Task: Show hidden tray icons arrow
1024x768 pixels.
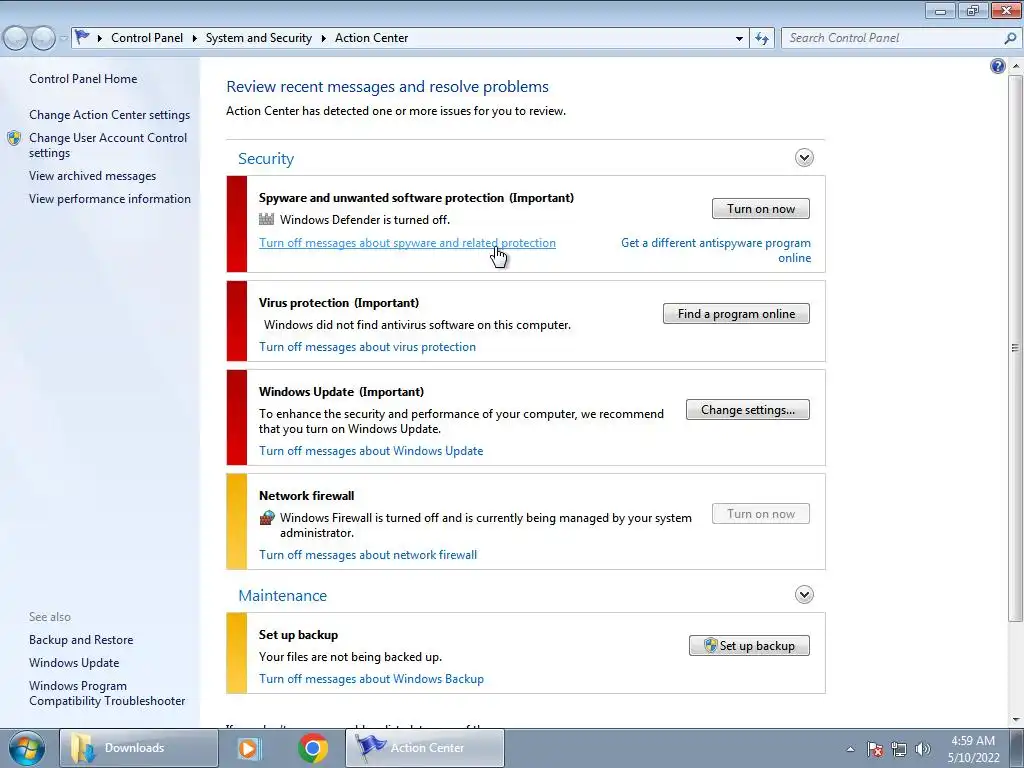Action: click(850, 749)
